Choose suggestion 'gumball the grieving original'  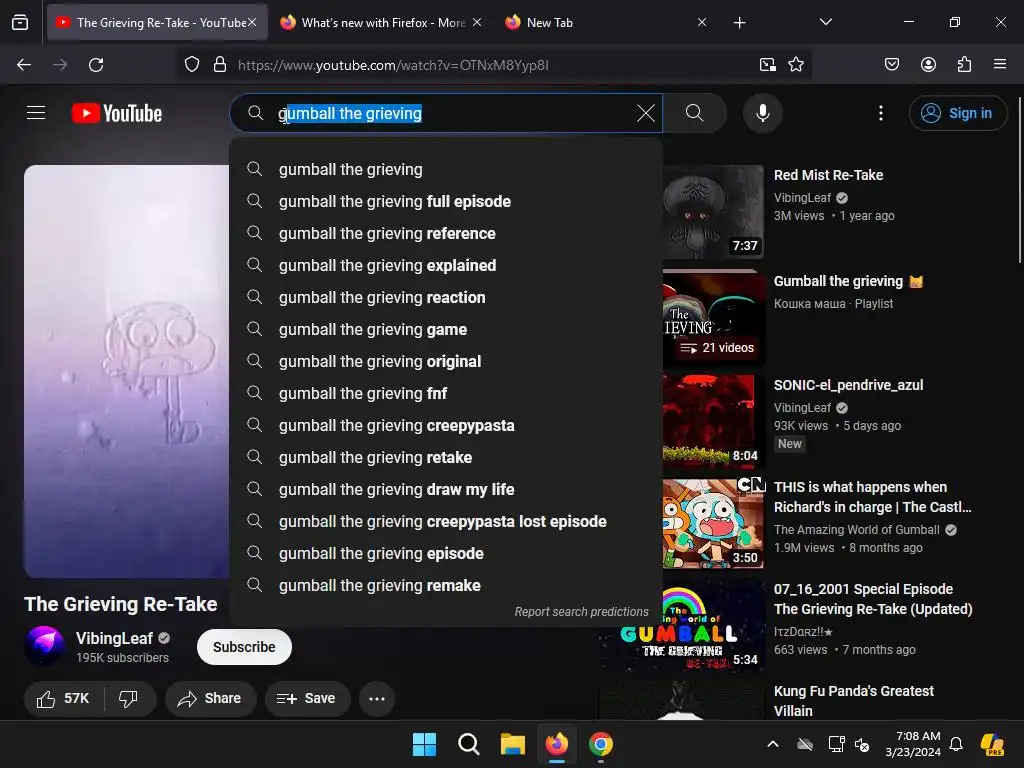446,361
